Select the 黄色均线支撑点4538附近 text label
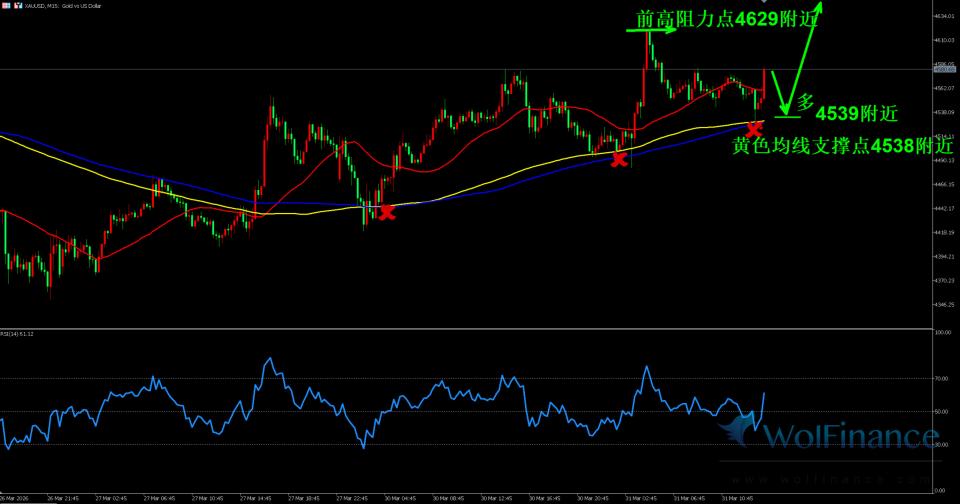The width and height of the screenshot is (960, 504). [x=841, y=146]
